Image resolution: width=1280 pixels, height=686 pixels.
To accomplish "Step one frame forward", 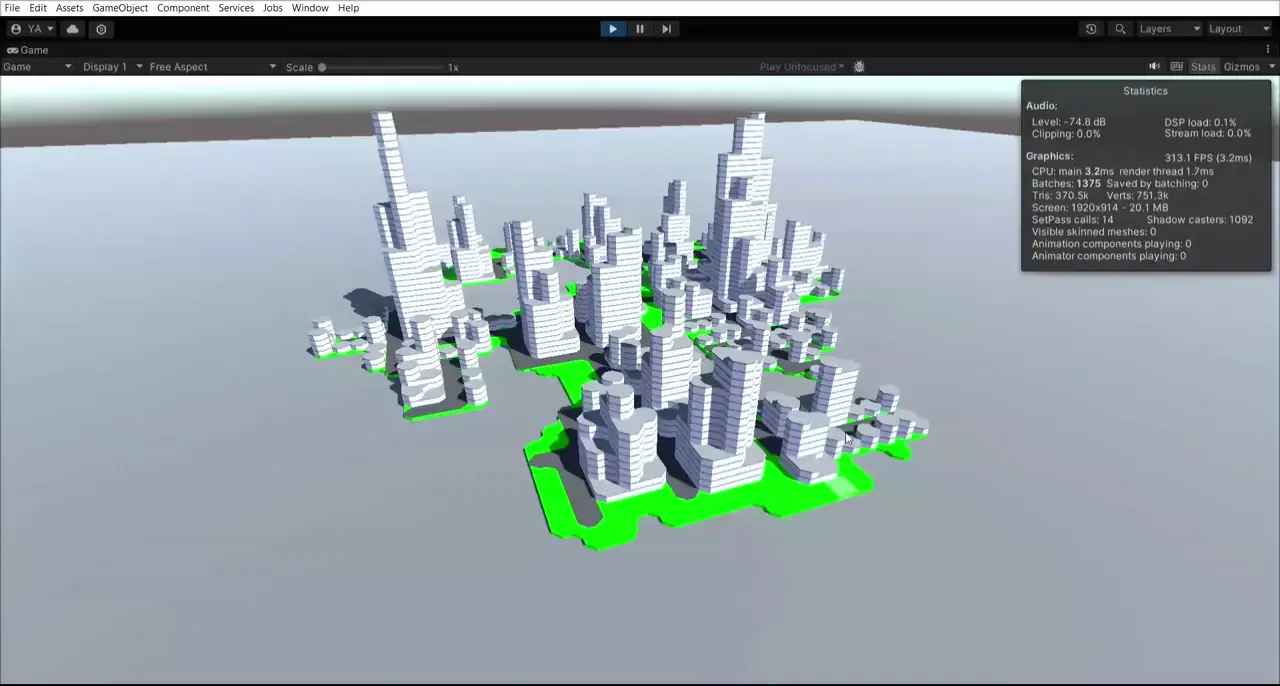I will 666,28.
